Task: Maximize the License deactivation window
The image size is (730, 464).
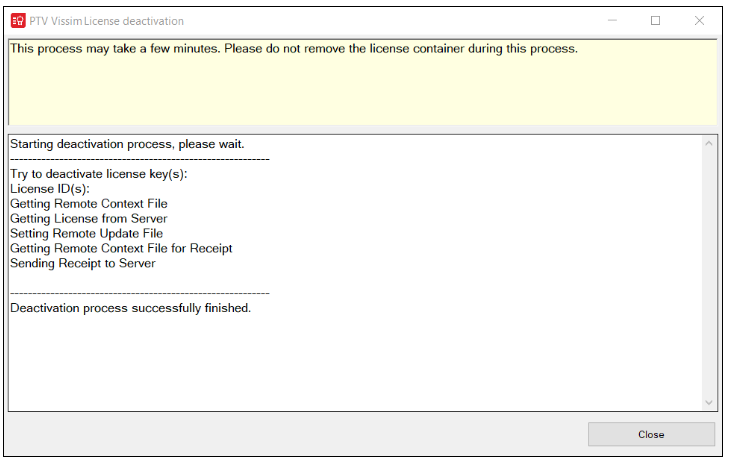Action: tap(656, 20)
